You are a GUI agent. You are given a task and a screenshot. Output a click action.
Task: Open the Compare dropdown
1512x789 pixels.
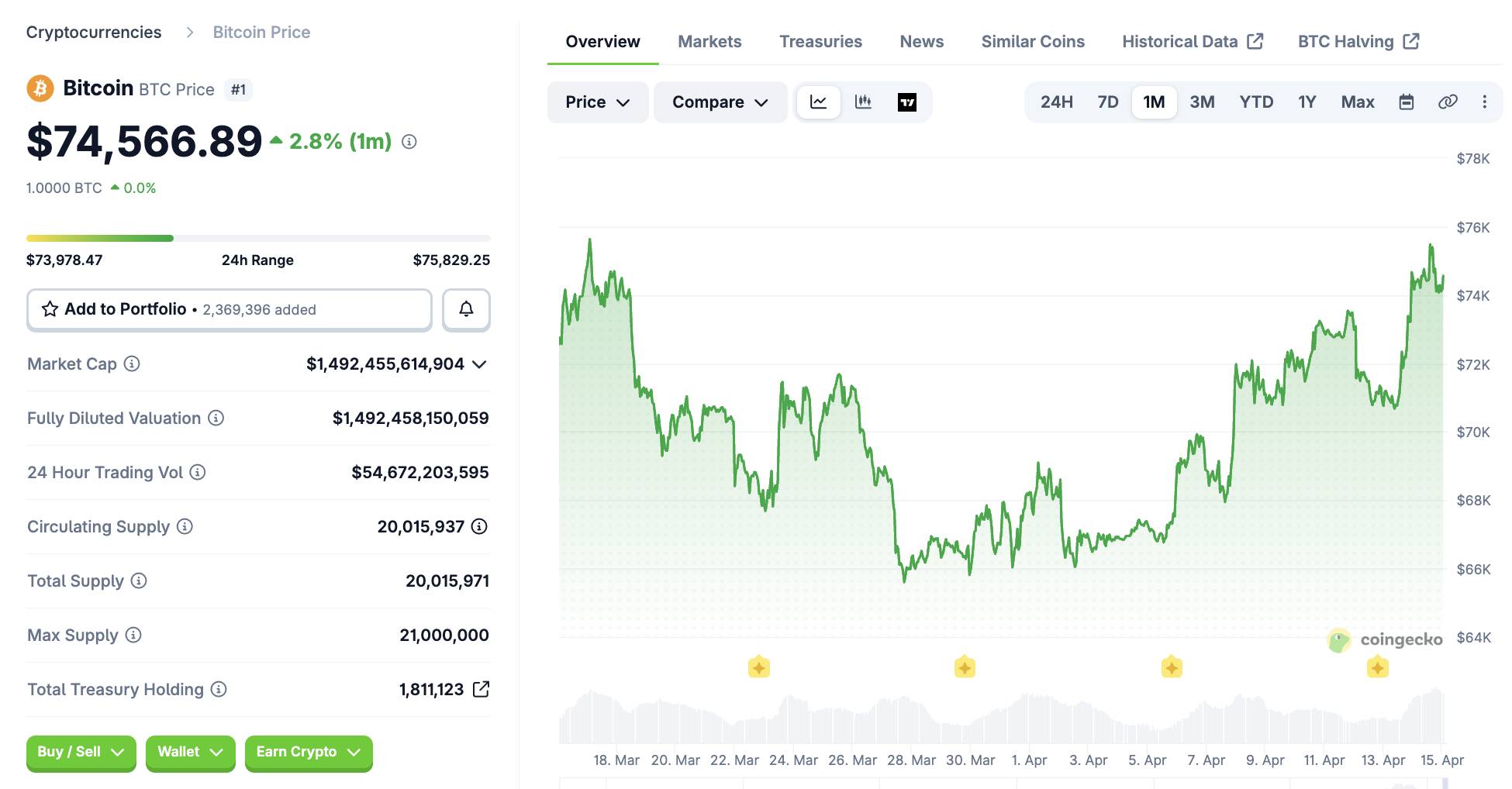pyautogui.click(x=719, y=102)
